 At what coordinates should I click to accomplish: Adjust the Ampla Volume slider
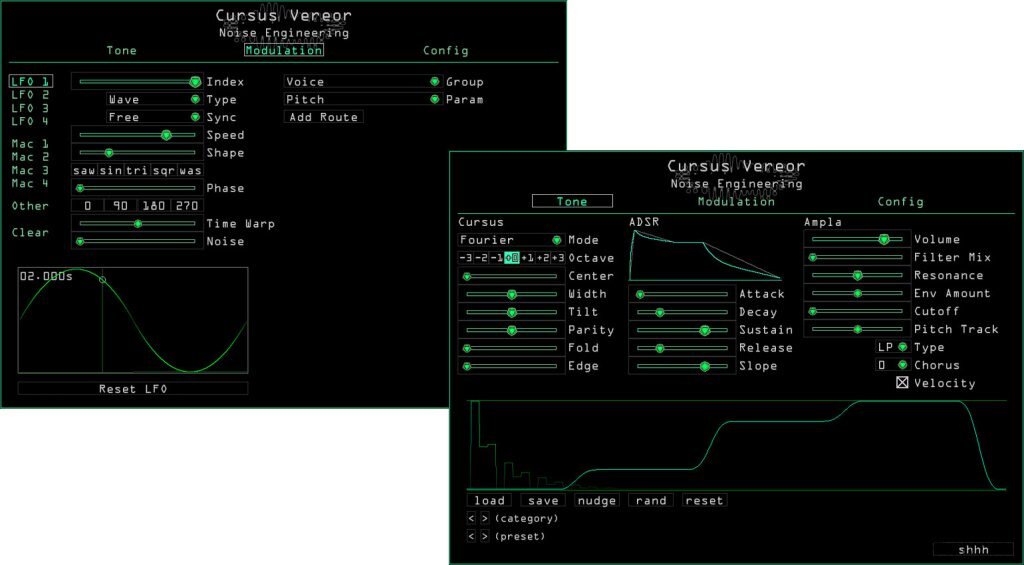click(857, 240)
